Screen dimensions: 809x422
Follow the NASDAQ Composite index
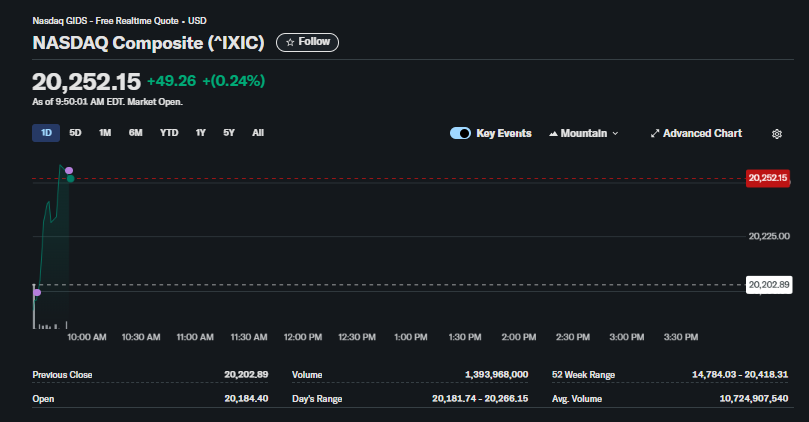tap(308, 42)
